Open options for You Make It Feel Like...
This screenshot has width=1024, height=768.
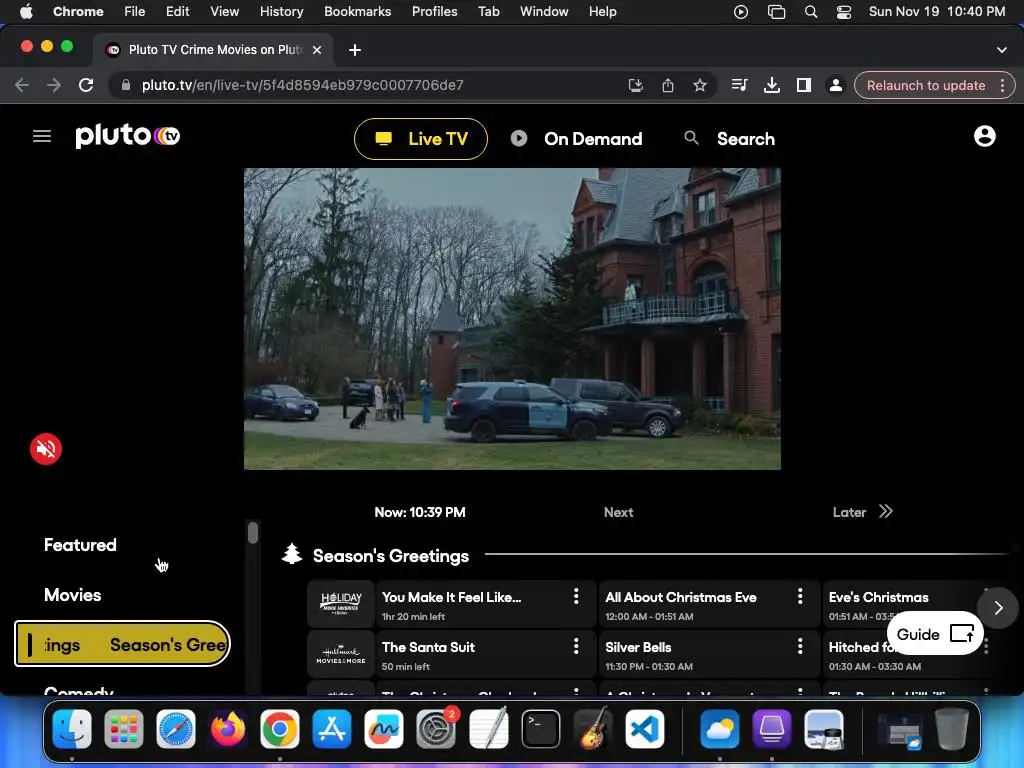(x=576, y=596)
